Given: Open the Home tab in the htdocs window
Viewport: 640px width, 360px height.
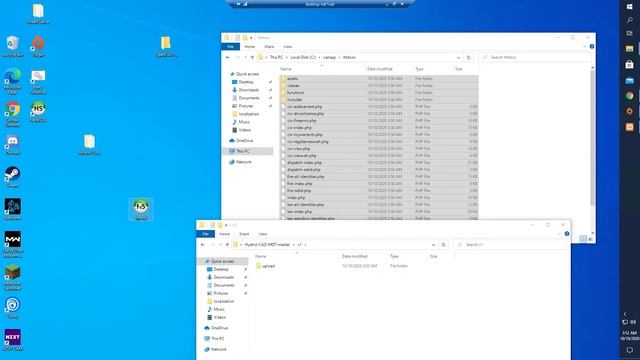Looking at the screenshot, I should (x=249, y=47).
